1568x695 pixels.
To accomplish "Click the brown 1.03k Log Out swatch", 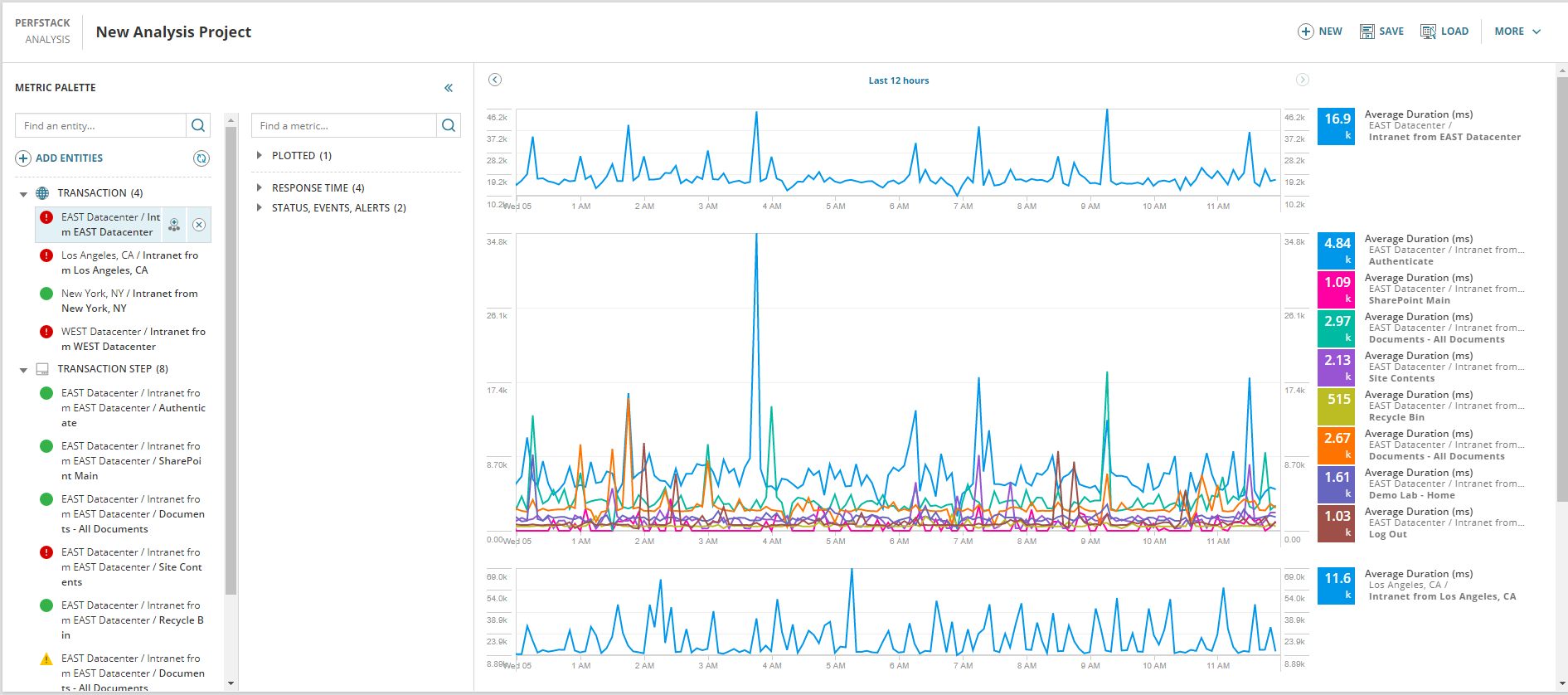I will [1336, 523].
